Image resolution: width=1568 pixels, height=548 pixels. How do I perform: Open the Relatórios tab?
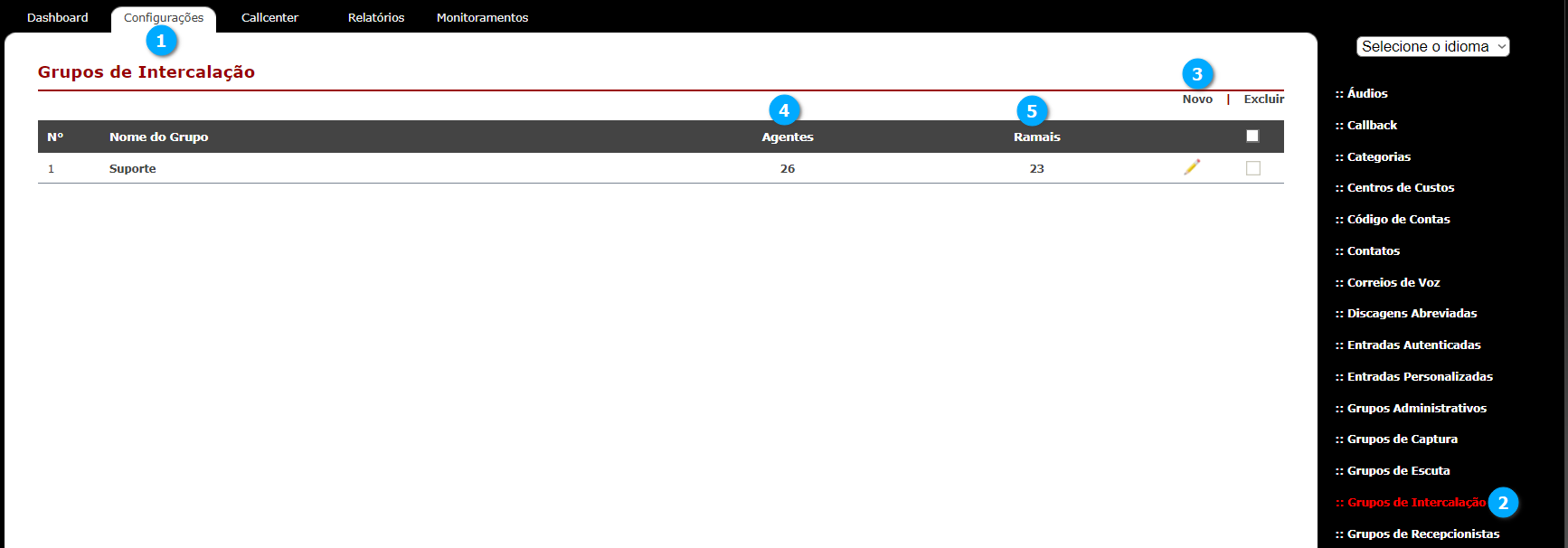[x=376, y=17]
